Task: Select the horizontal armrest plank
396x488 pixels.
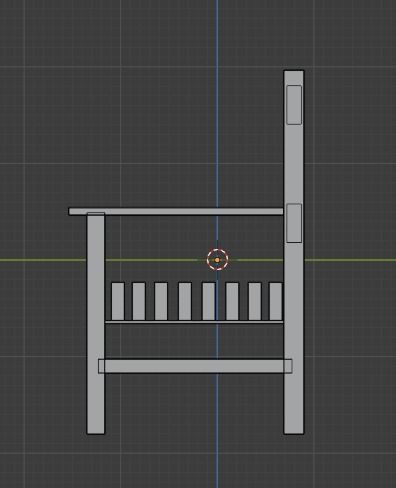Action: [x=176, y=211]
